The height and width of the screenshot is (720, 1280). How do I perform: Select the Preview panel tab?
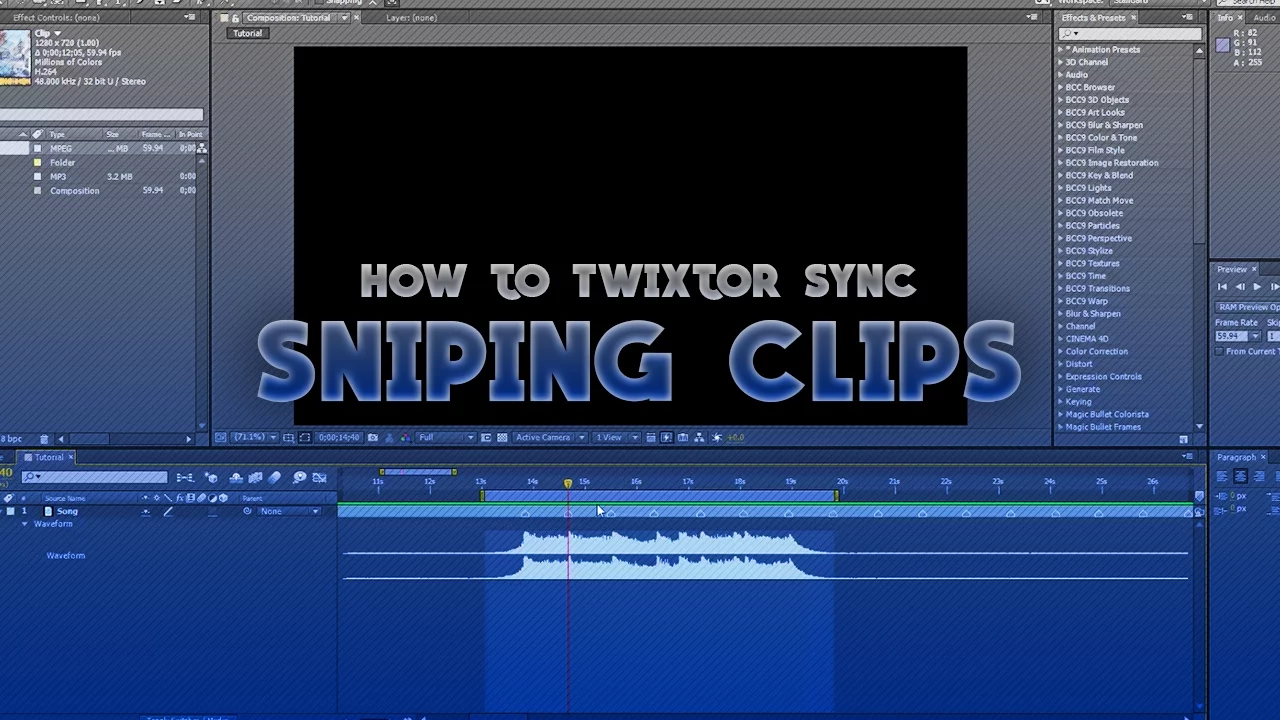[1232, 269]
